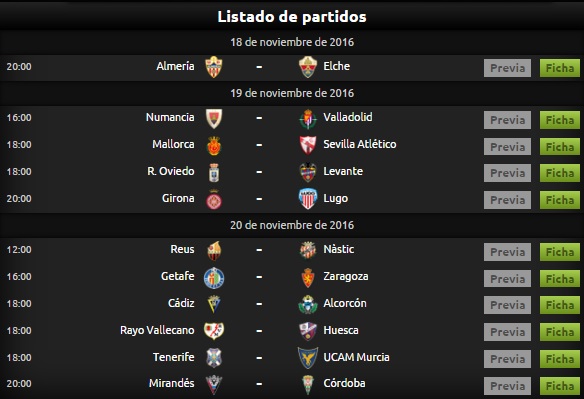This screenshot has height=399, width=584.
Task: Click the 20 de noviembre de 2016 header
Action: pos(292,225)
